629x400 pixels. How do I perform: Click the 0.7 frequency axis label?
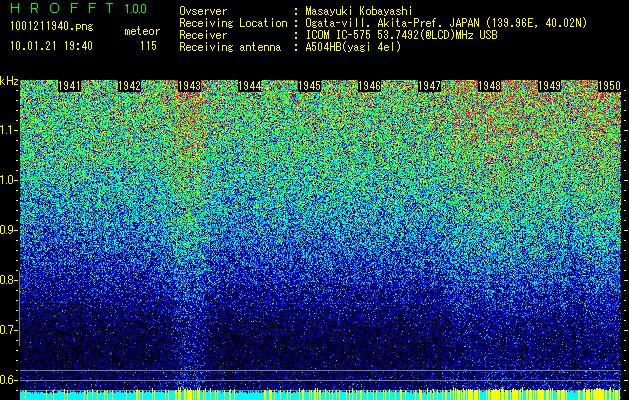[8, 330]
